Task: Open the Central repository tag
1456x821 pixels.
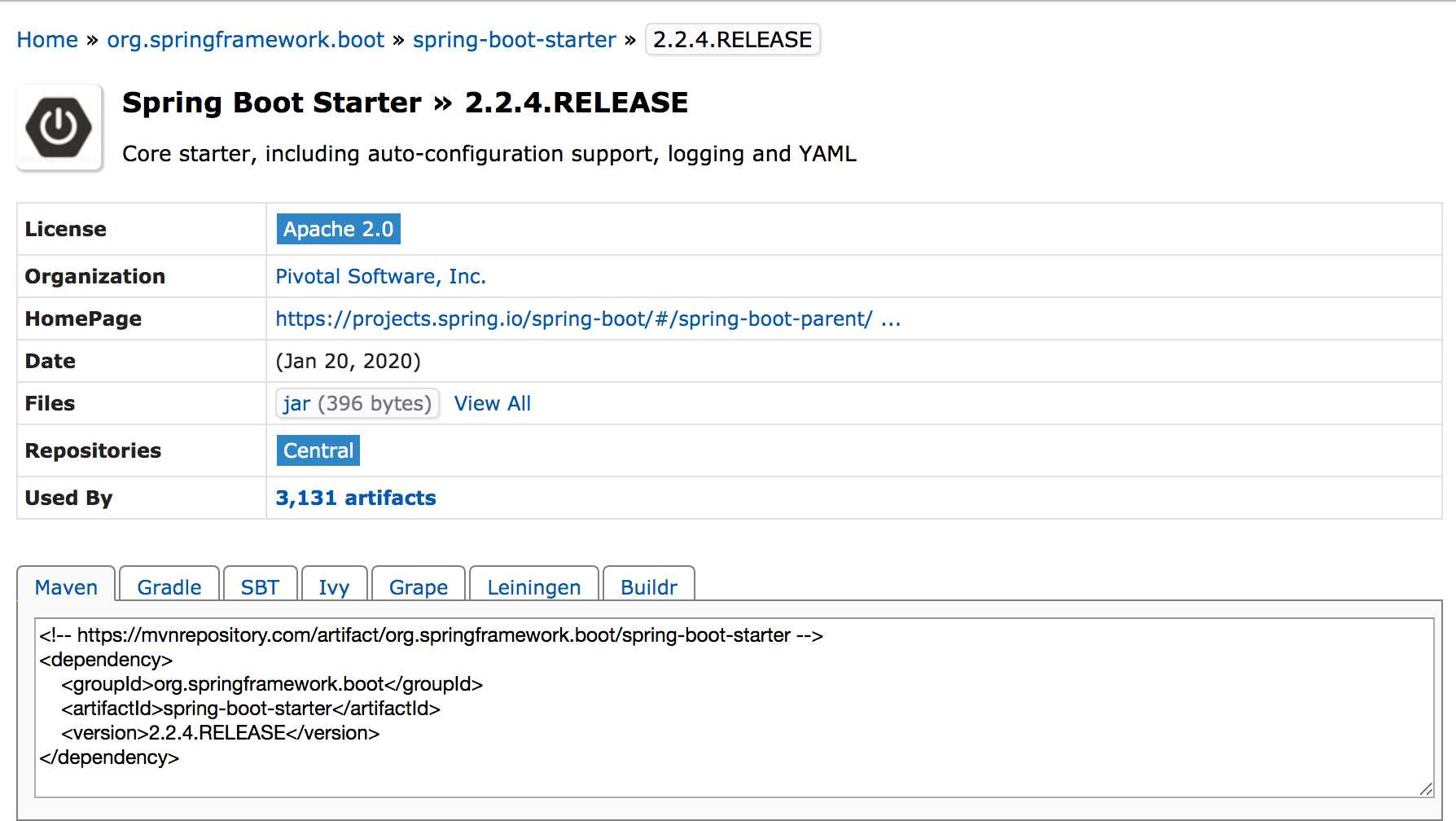Action: coord(318,450)
